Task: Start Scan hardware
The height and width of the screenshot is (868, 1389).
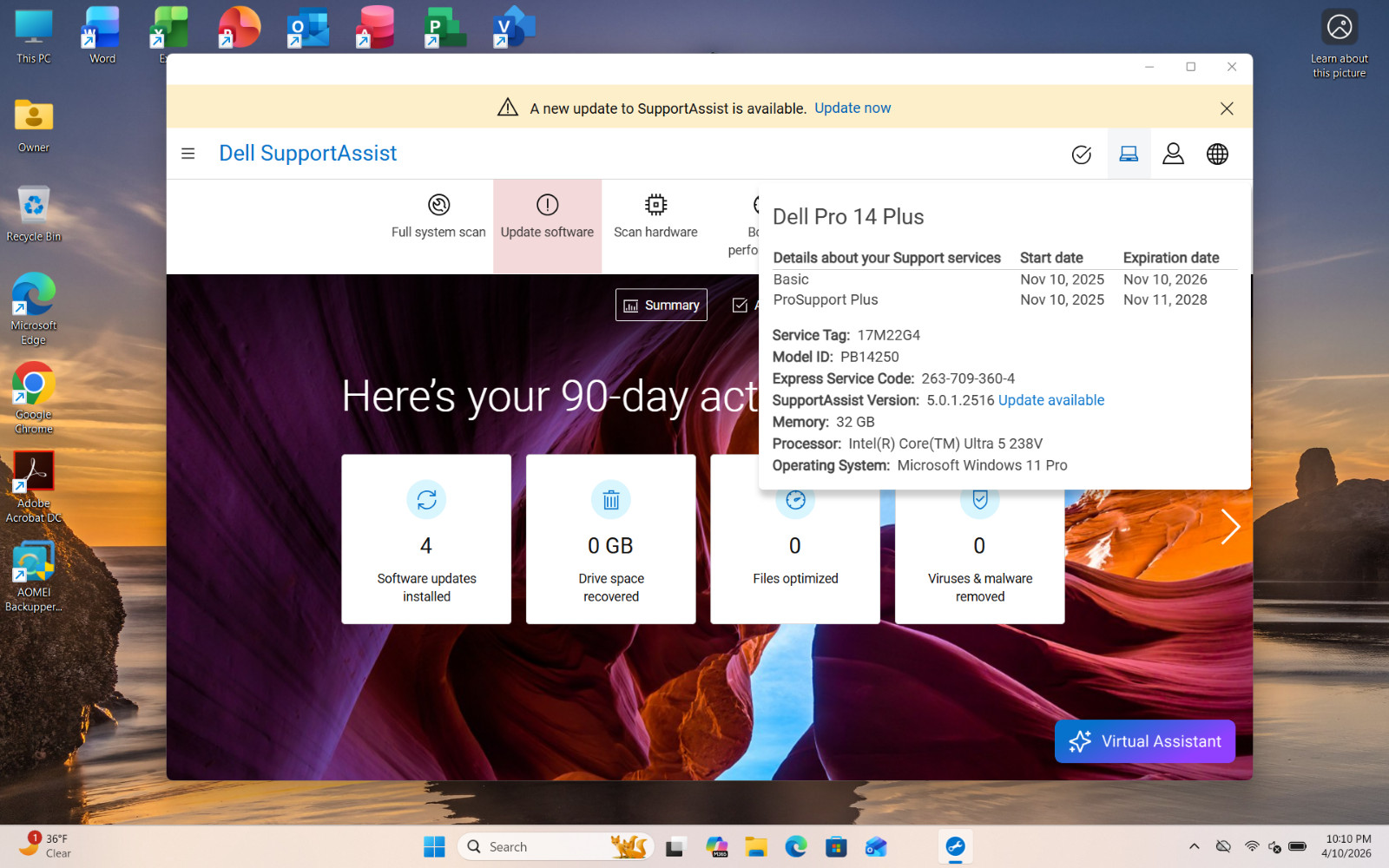Action: [655, 217]
